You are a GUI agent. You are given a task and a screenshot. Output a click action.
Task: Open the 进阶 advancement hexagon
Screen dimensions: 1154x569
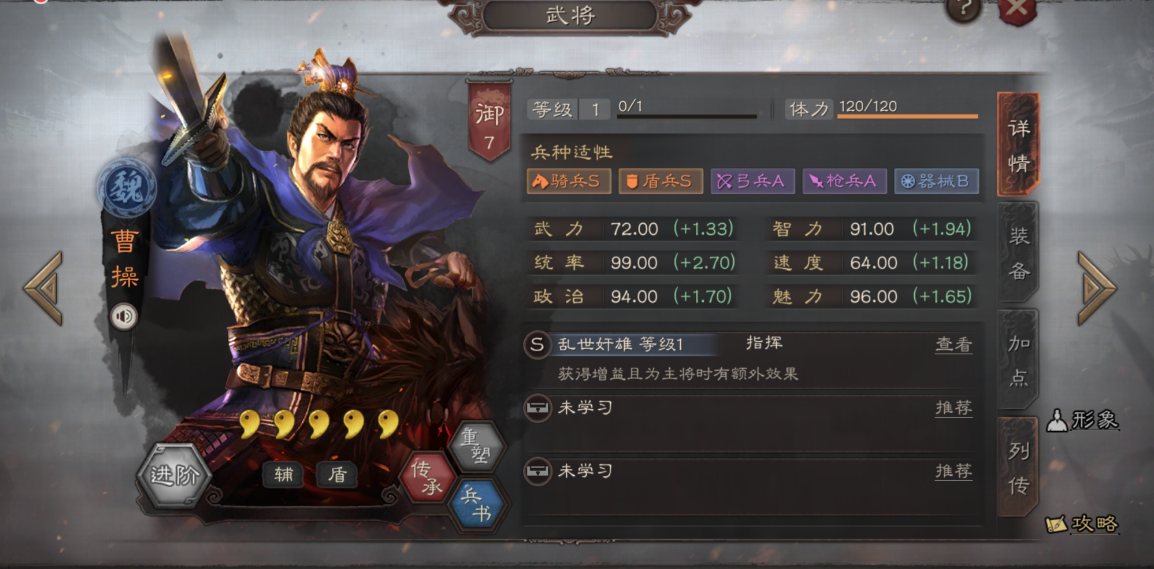174,476
